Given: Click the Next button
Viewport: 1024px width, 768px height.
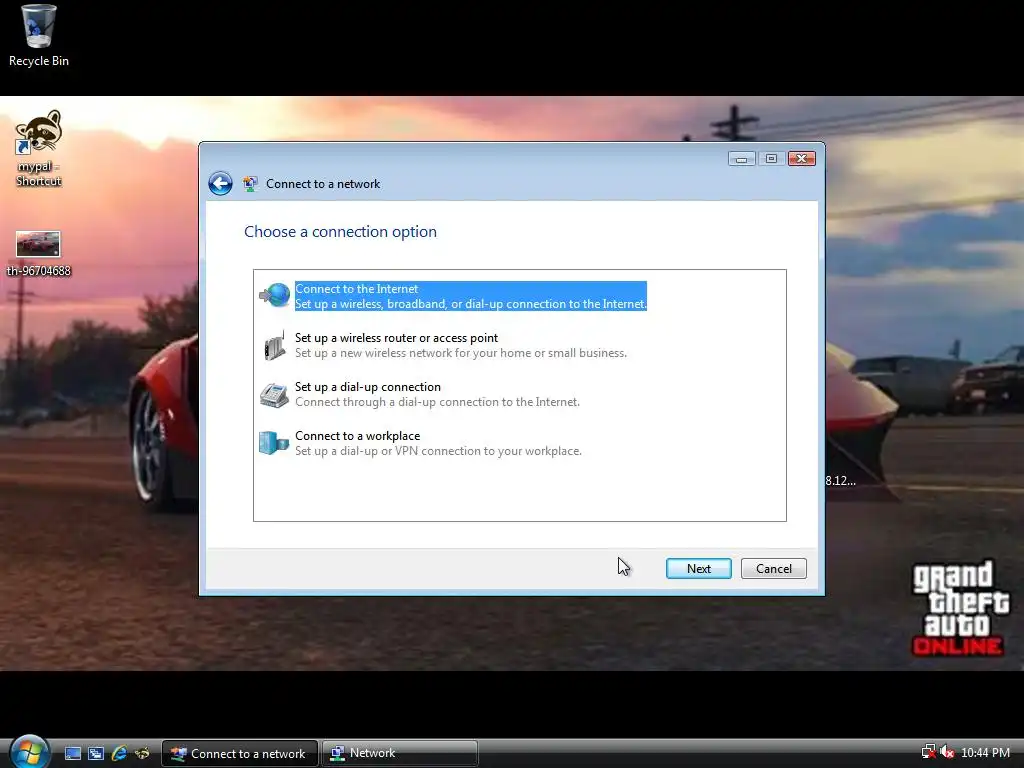Looking at the screenshot, I should [x=699, y=568].
